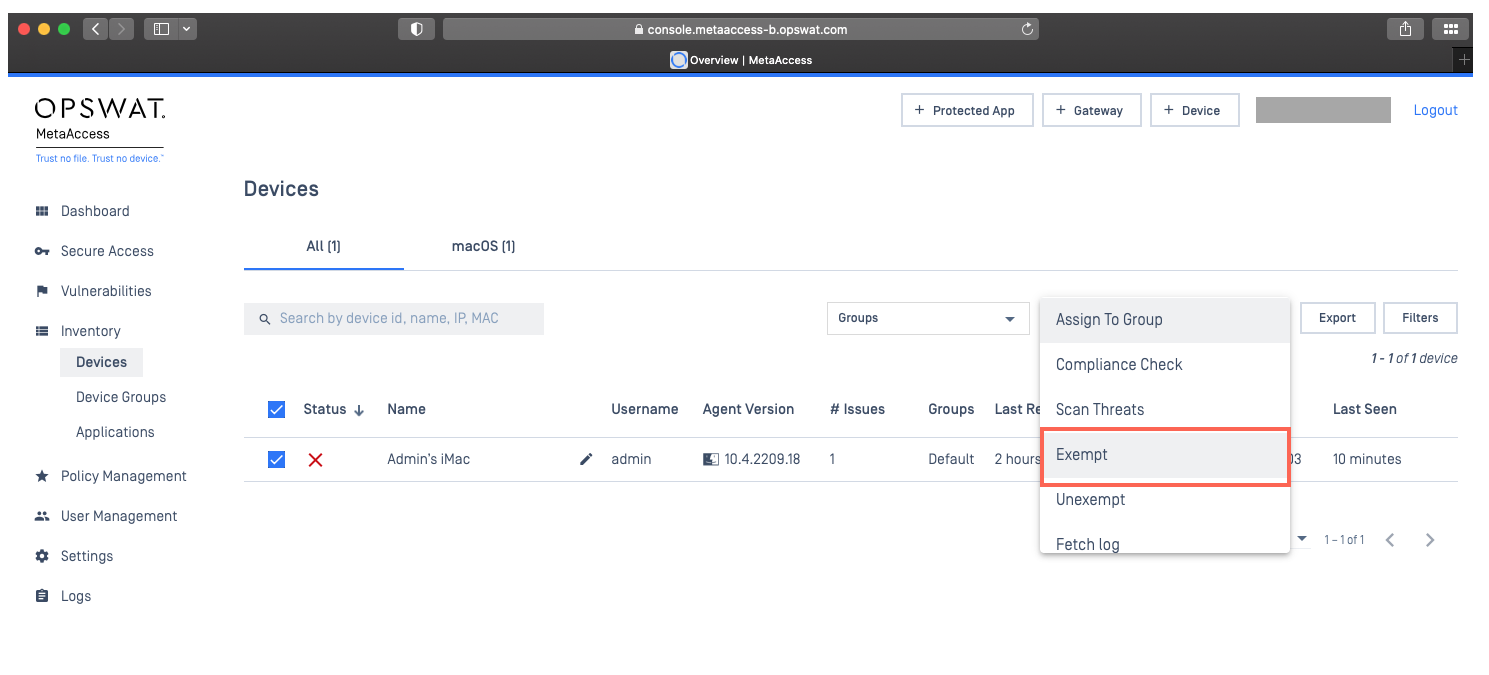Viewport: 1489px width, 675px height.
Task: Open Safari sidebar options dropdown arrow
Action: [x=187, y=29]
